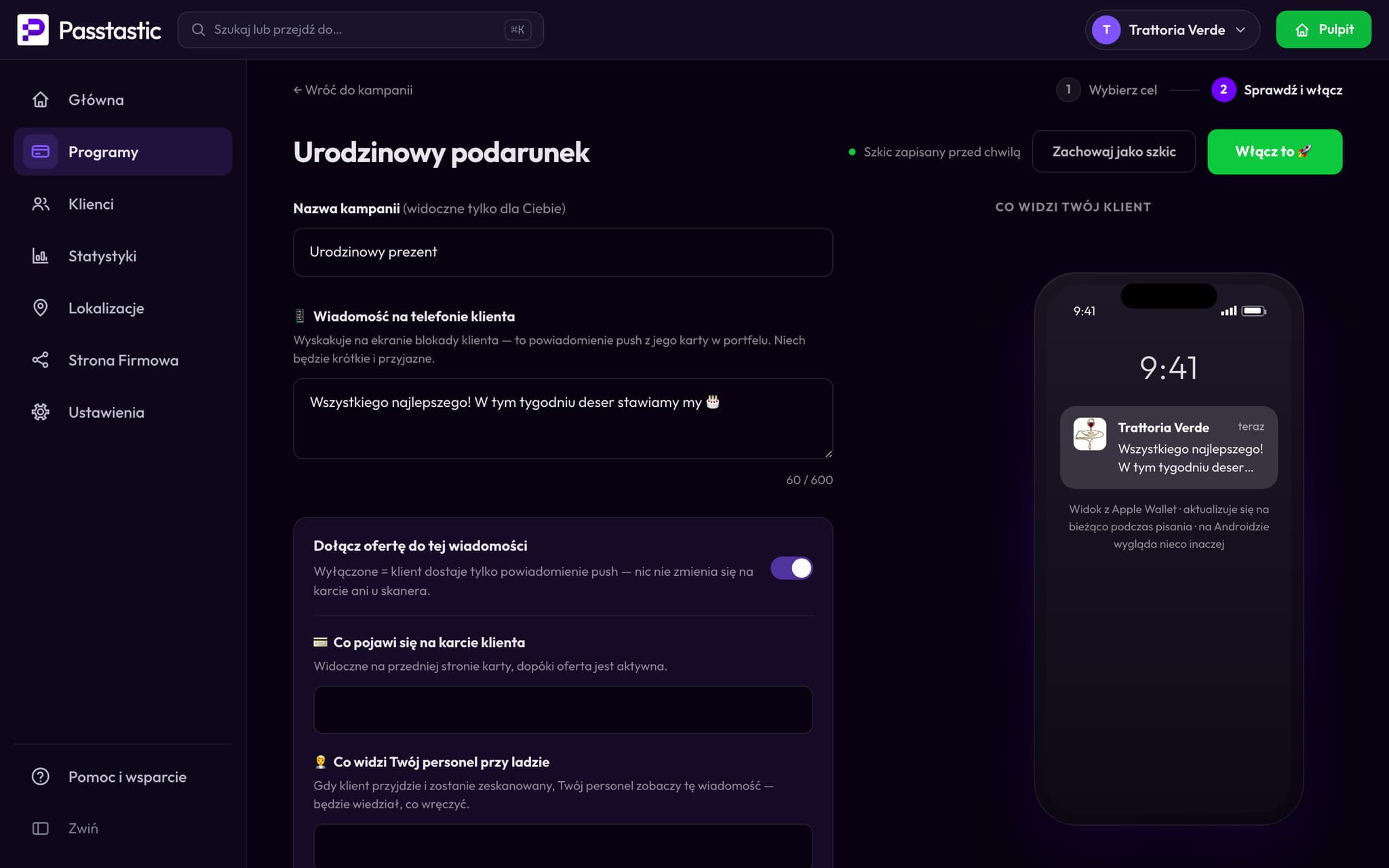
Task: Open Klienci via the people icon
Action: click(41, 204)
